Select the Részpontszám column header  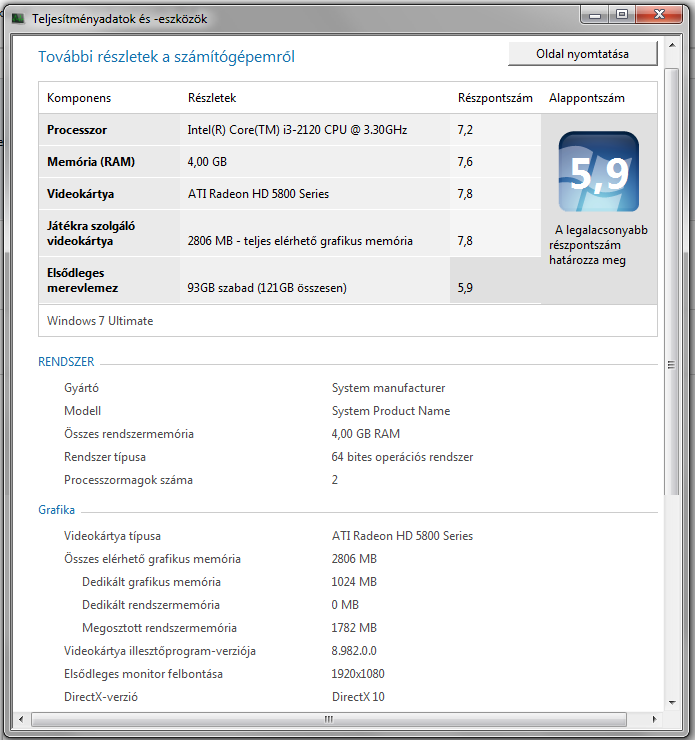click(x=495, y=98)
